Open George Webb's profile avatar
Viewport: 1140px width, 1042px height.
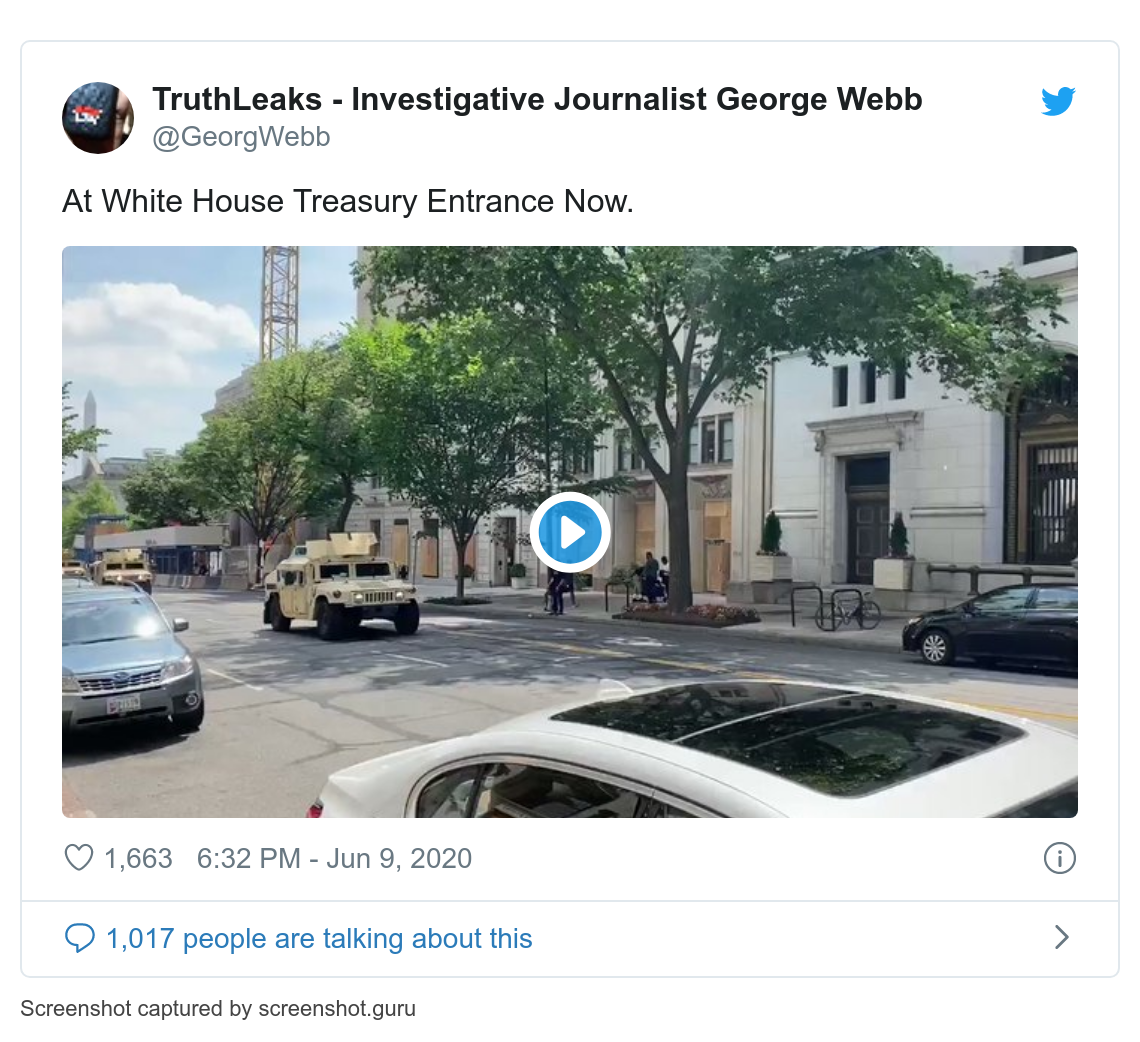click(x=97, y=118)
